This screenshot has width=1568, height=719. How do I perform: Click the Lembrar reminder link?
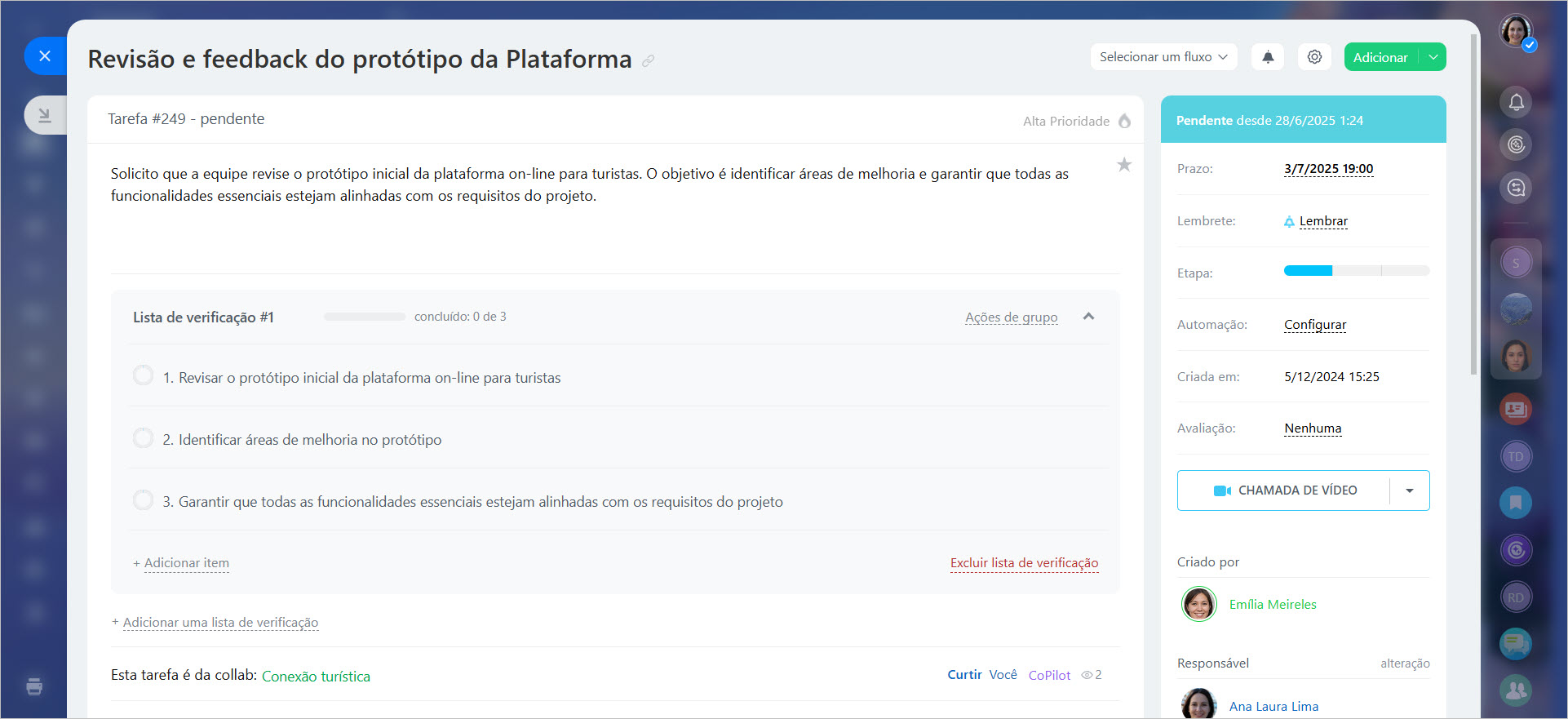tap(1323, 221)
